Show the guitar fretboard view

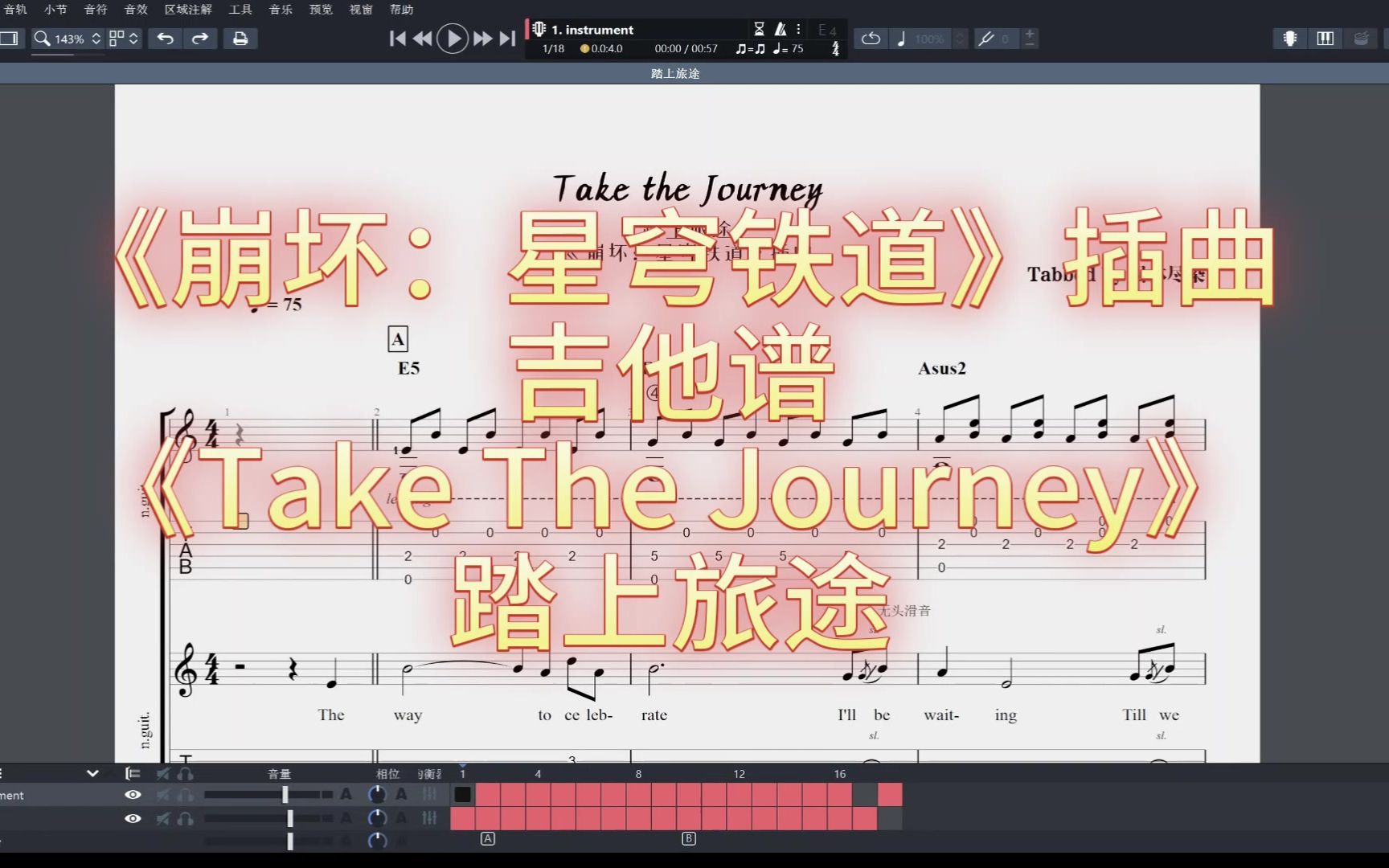1289,39
